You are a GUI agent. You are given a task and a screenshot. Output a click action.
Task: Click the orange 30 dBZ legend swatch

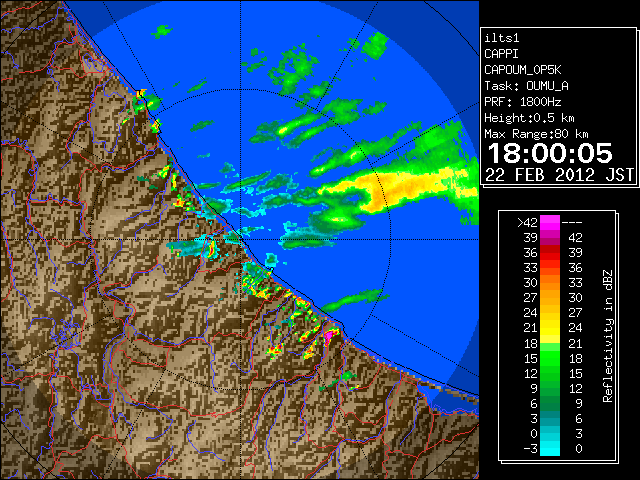[550, 282]
